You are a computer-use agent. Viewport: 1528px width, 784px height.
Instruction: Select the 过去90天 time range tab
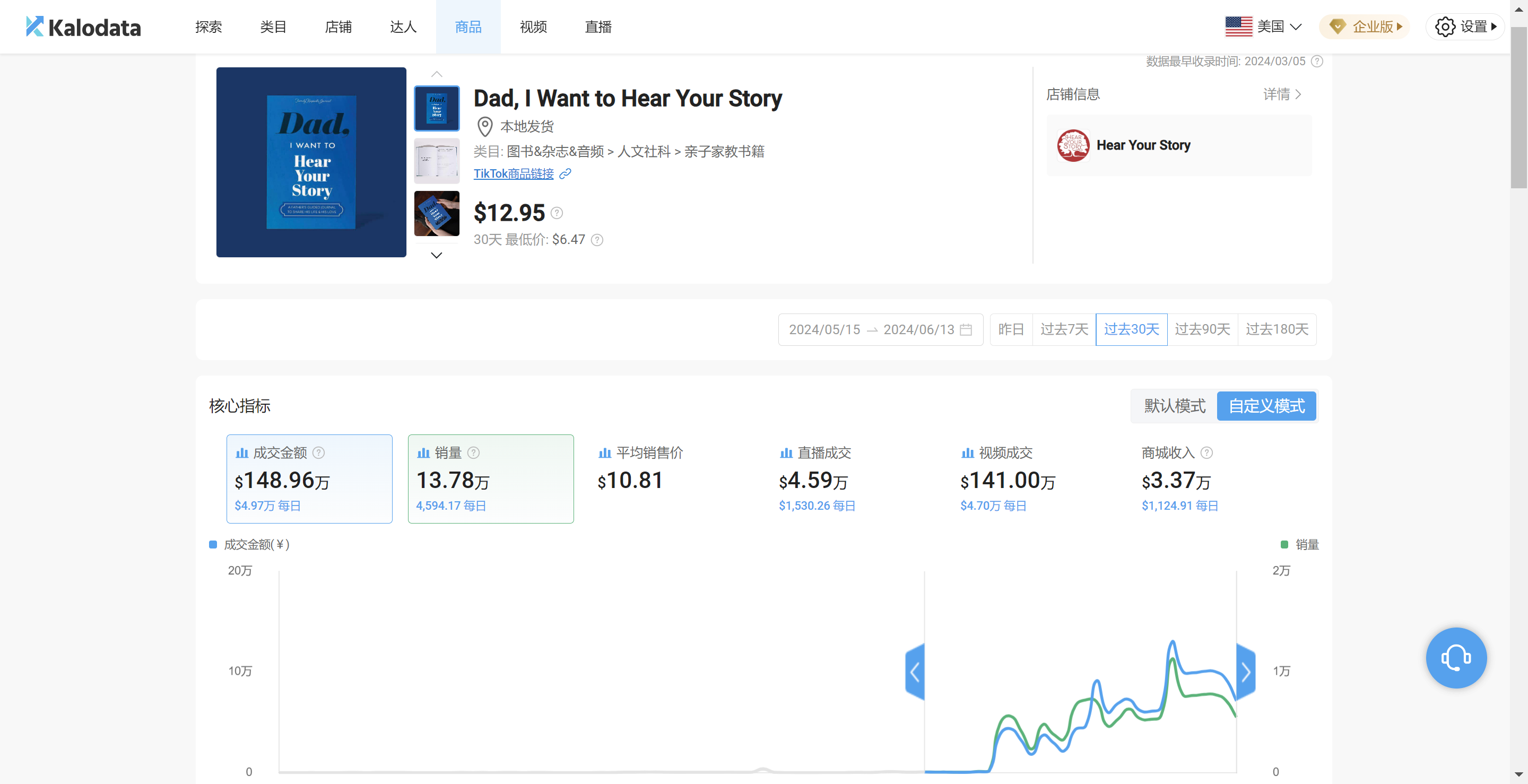[1202, 329]
